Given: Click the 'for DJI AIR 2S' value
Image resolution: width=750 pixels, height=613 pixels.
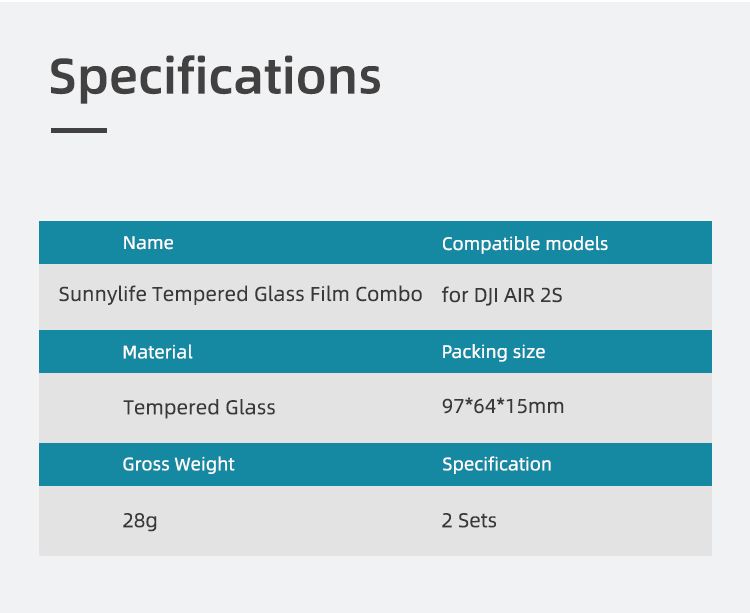Looking at the screenshot, I should click(502, 295).
